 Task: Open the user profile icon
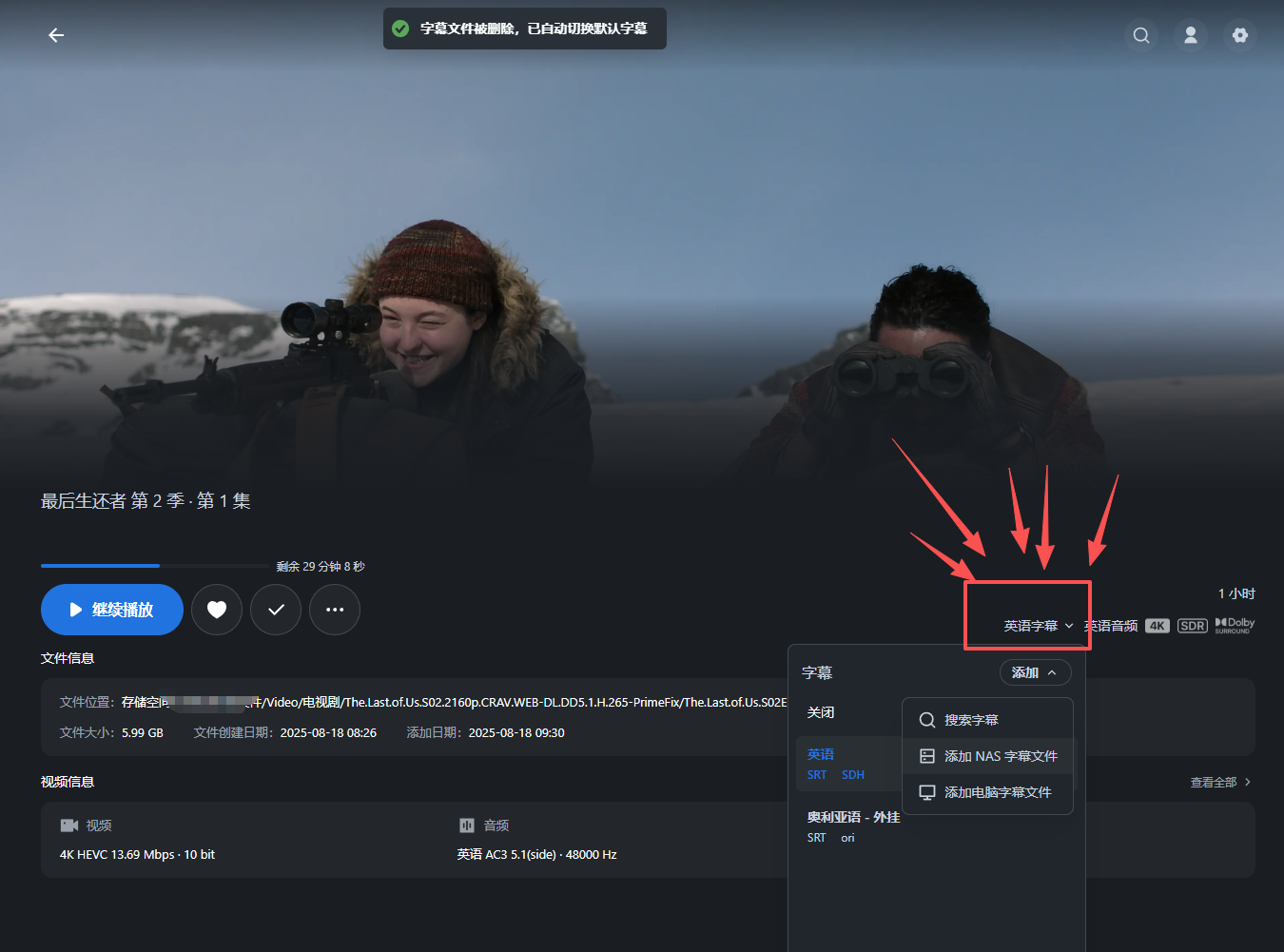pos(1191,35)
